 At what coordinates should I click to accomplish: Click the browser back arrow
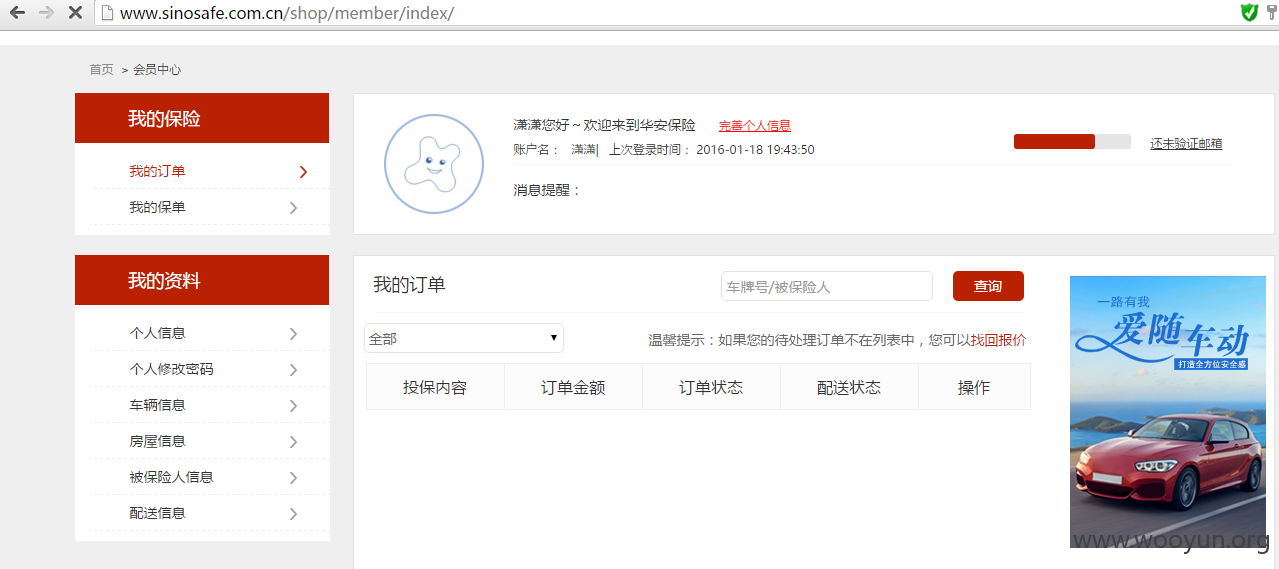17,12
